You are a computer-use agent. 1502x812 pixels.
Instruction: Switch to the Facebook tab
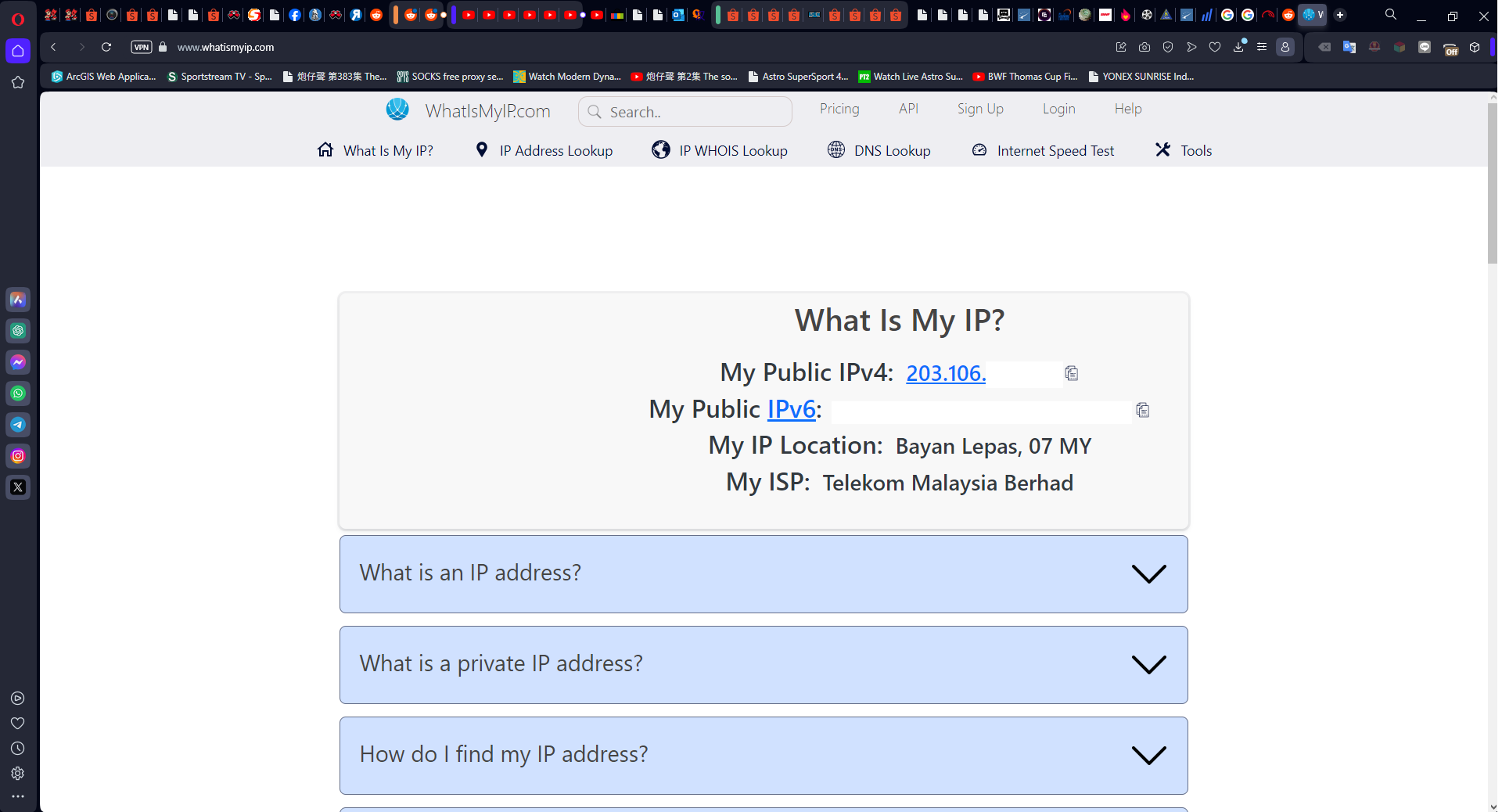(295, 15)
